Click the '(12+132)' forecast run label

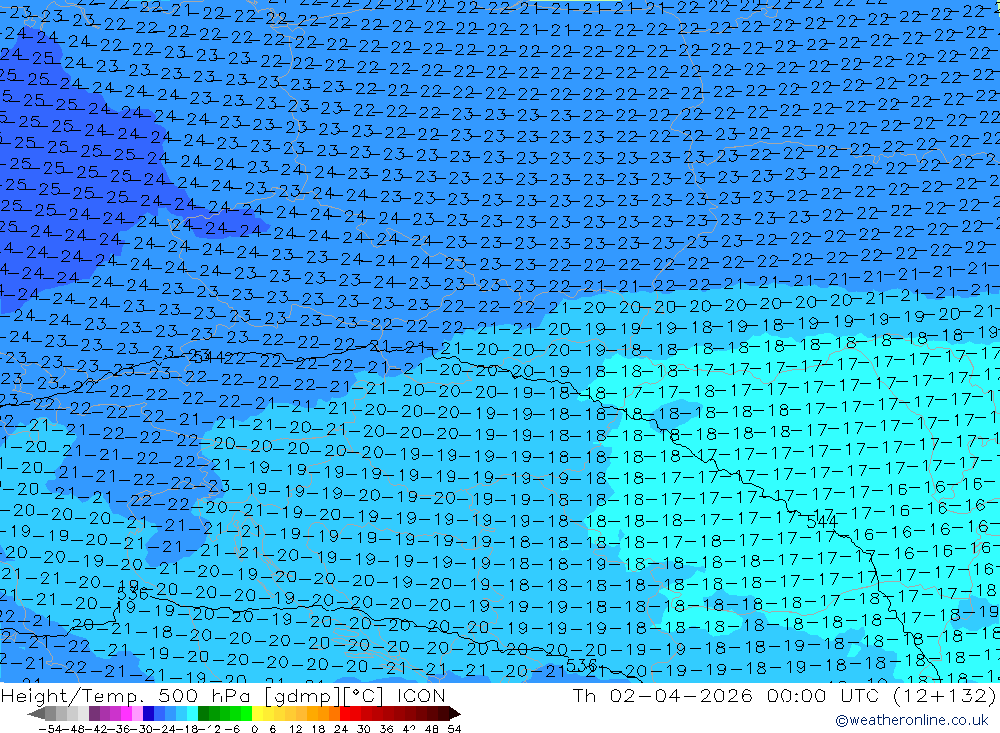pyautogui.click(x=944, y=695)
